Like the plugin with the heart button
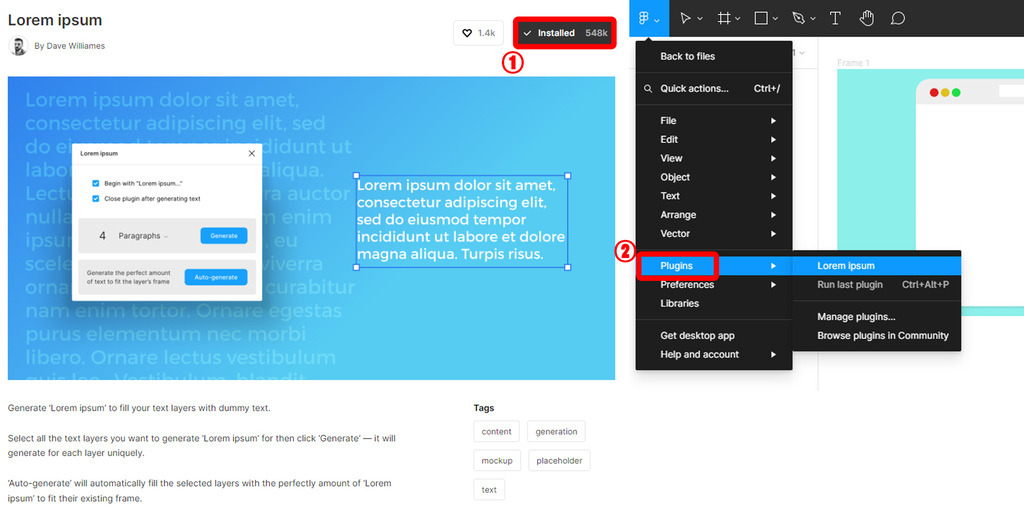Viewport: 1024px width, 516px height. tap(479, 33)
